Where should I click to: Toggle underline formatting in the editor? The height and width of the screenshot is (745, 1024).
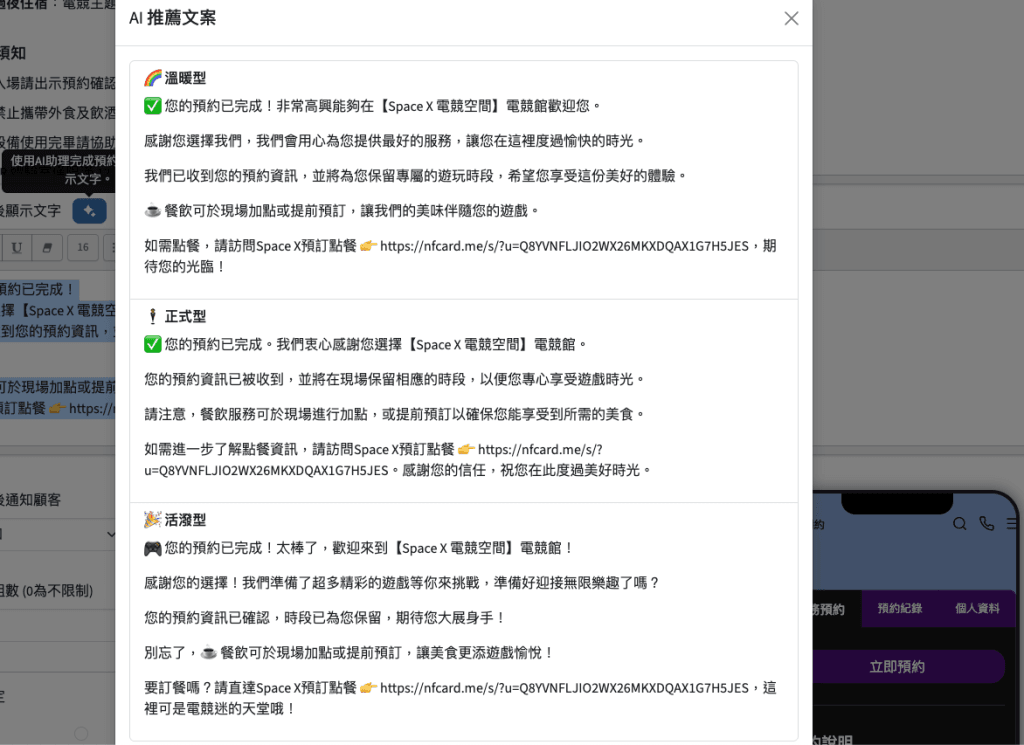[x=17, y=247]
